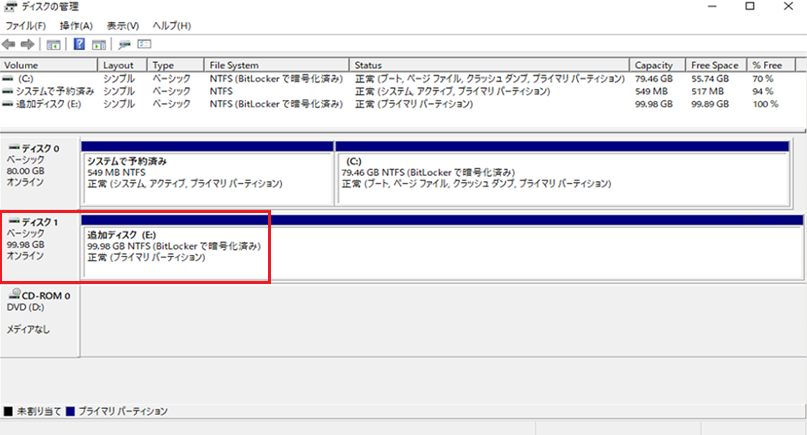Click the Back arrow in the toolbar
This screenshot has width=807, height=435.
click(x=9, y=44)
